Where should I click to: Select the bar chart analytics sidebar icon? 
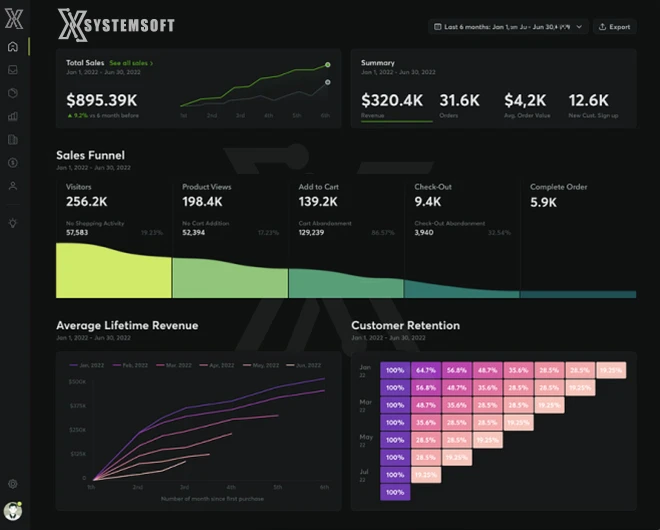(x=13, y=116)
